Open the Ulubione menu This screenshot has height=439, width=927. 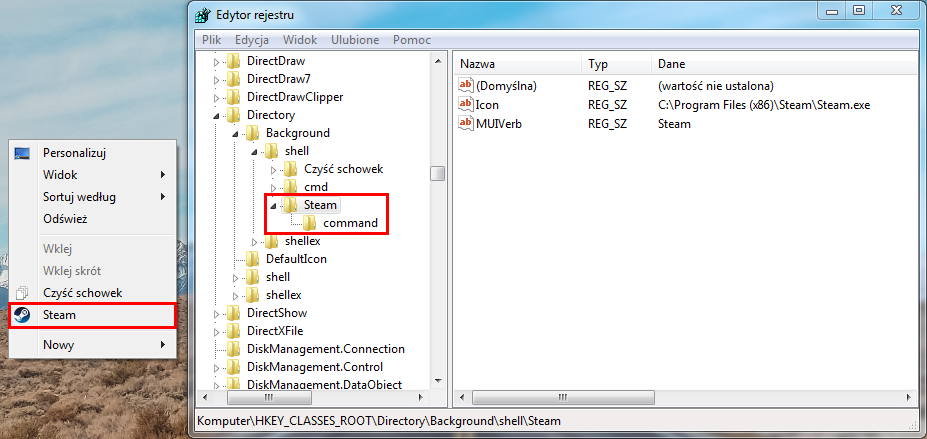[x=355, y=40]
